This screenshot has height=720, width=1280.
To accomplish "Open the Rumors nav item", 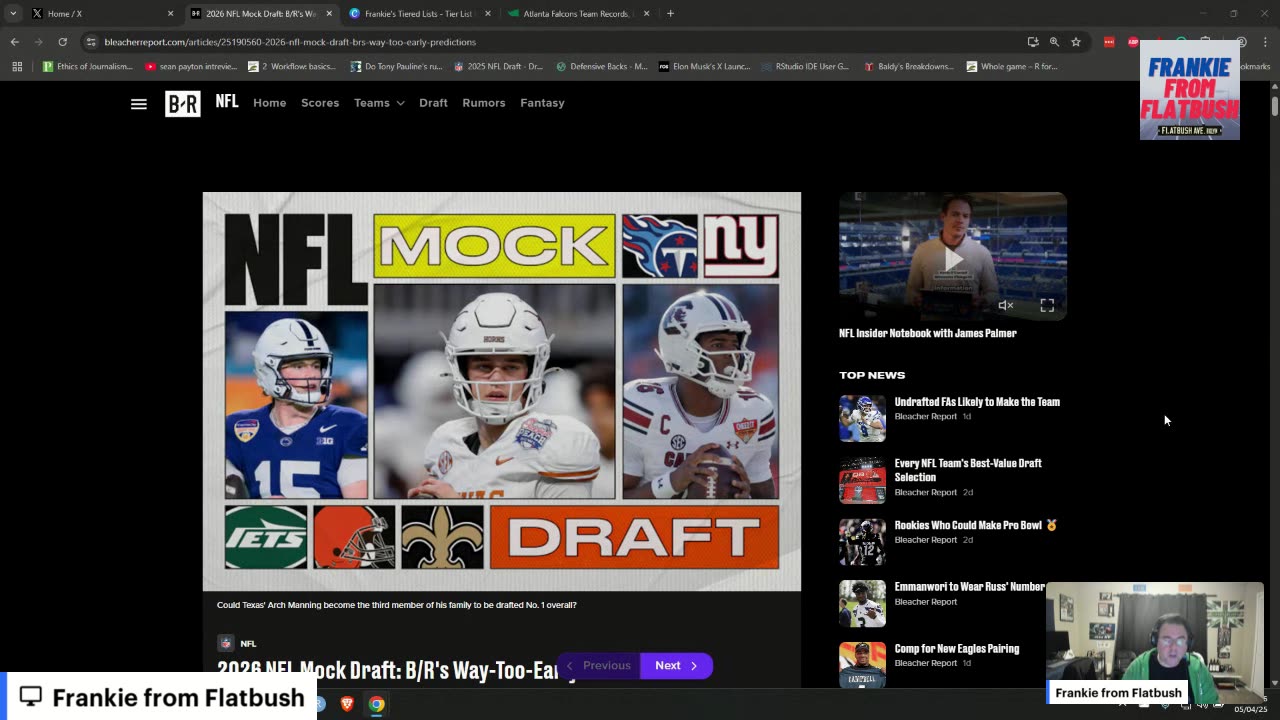I will click(483, 103).
